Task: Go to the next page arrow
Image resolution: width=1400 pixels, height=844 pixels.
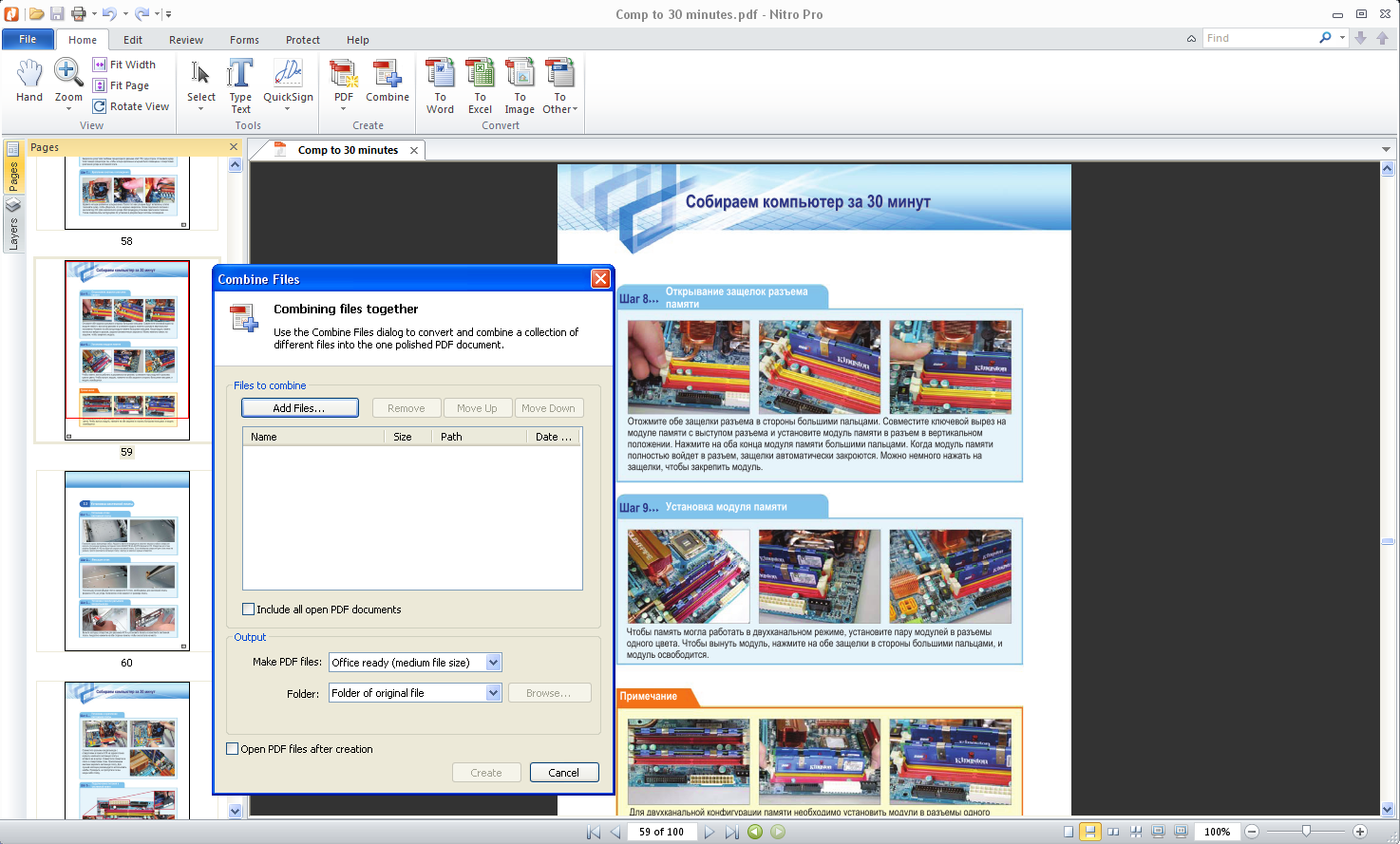Action: click(x=709, y=832)
